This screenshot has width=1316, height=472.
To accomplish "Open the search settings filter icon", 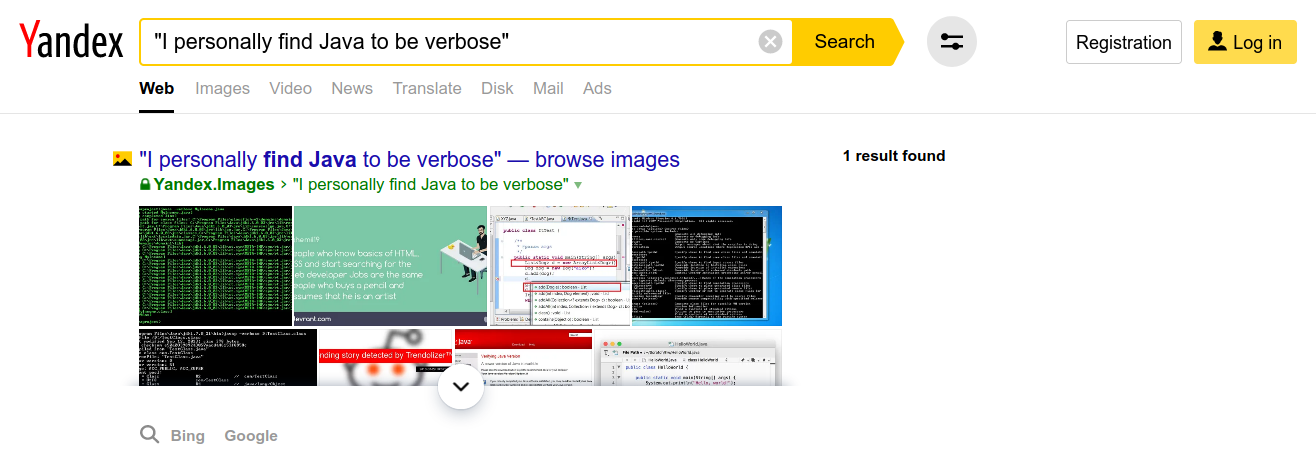I will (952, 42).
